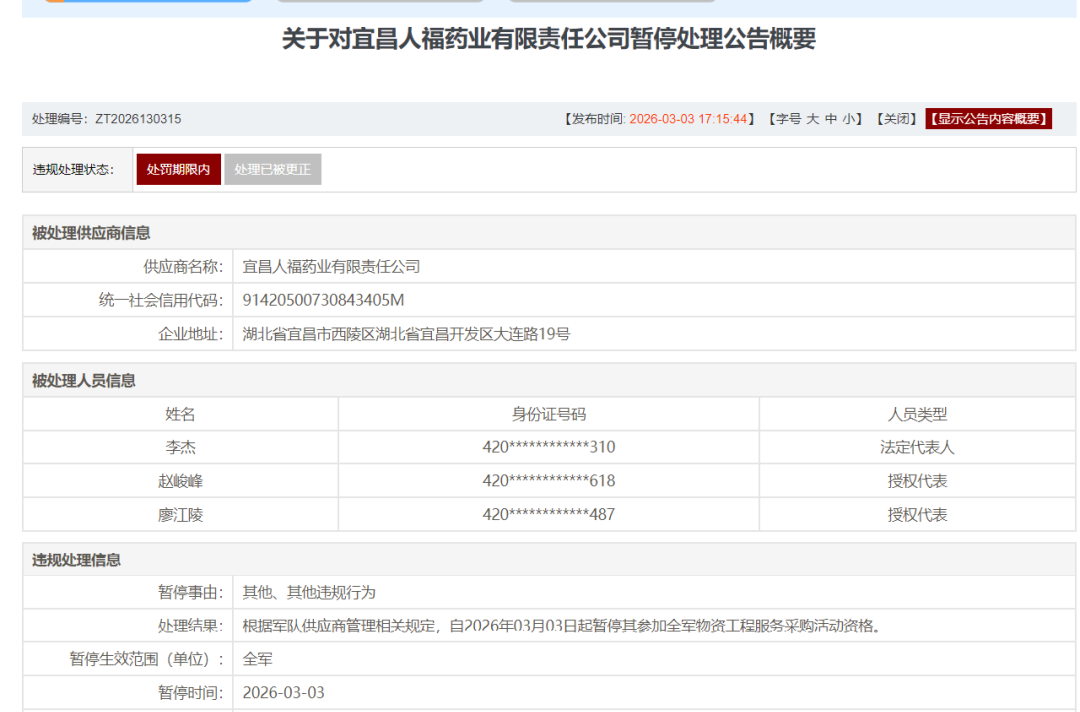This screenshot has height=712, width=1080.
Task: Click the 法定代表人 cell
Action: (917, 448)
